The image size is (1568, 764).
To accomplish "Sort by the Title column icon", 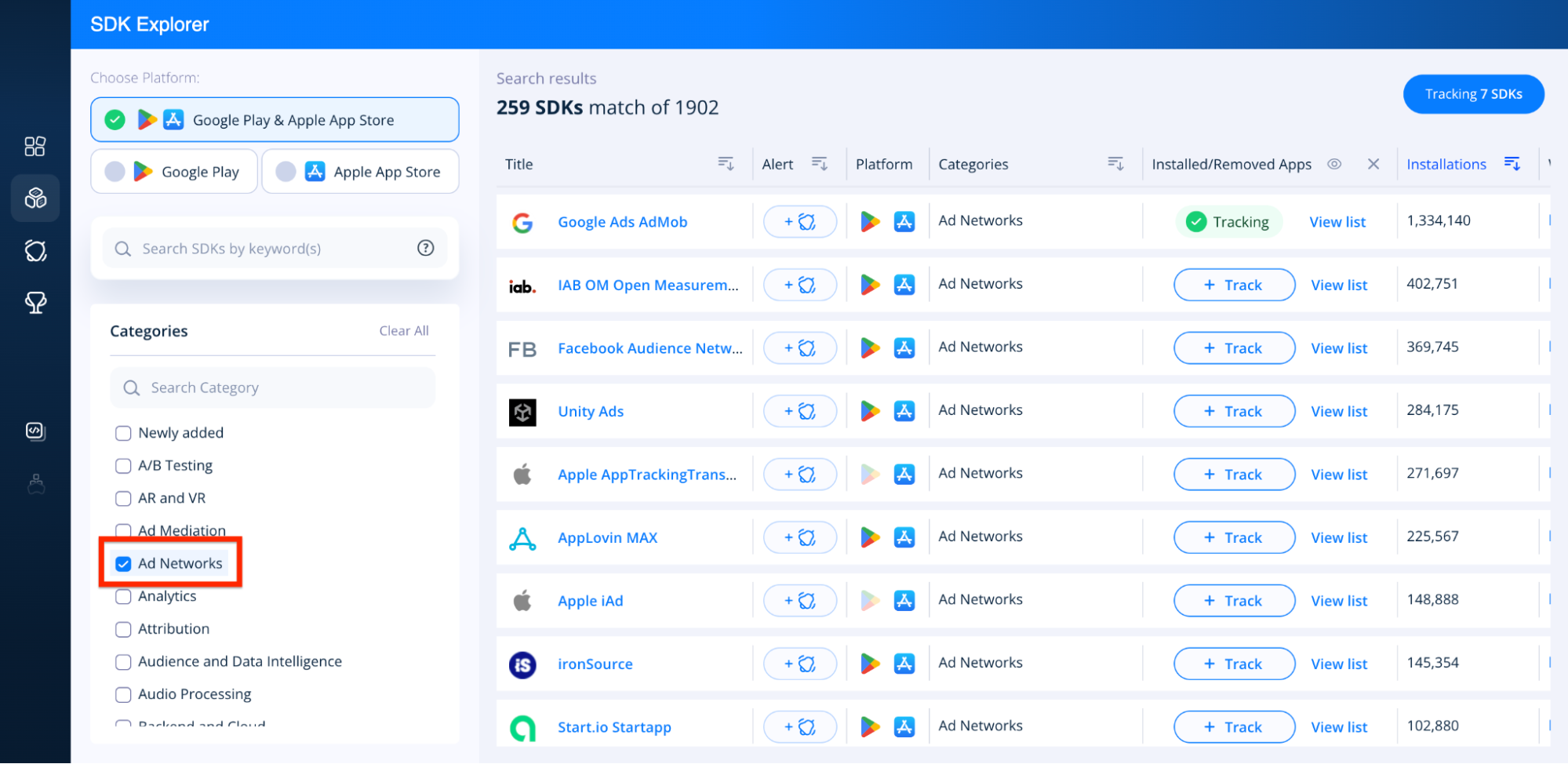I will pyautogui.click(x=726, y=163).
